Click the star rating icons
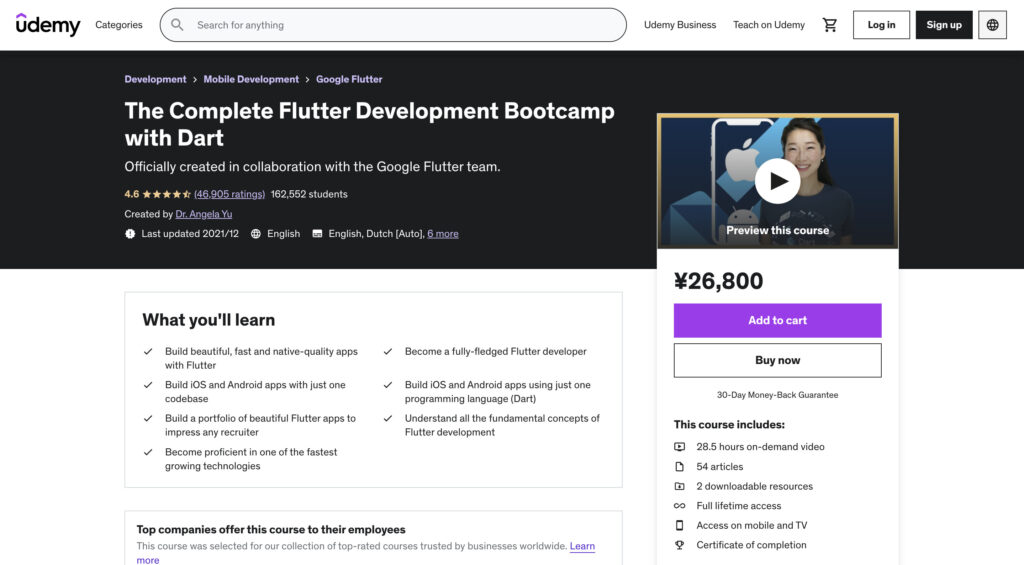1024x565 pixels. (x=167, y=194)
